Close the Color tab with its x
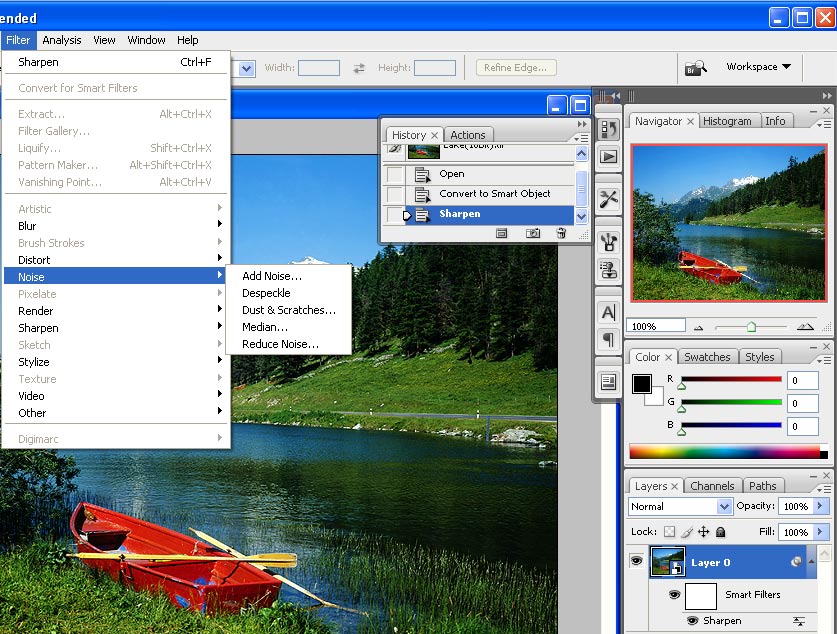The image size is (837, 634). coord(668,357)
